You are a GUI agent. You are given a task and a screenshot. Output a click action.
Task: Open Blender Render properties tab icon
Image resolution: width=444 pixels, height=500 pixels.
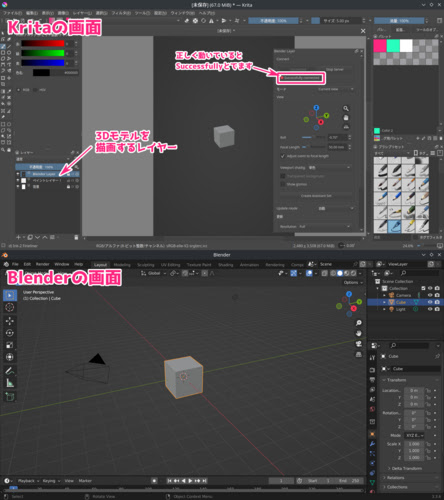(372, 370)
